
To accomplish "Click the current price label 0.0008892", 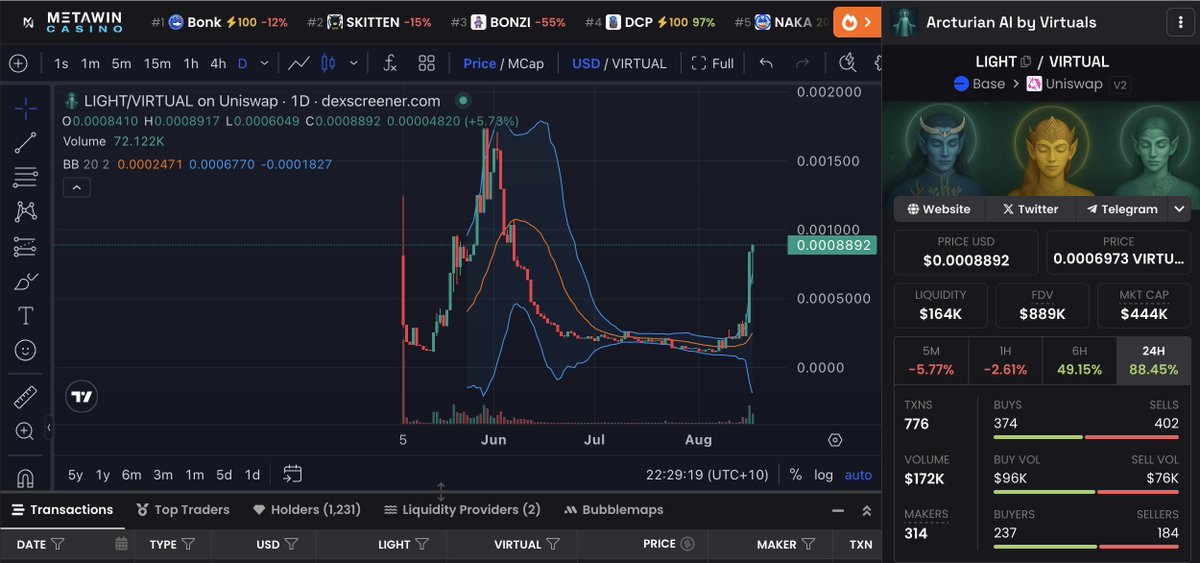I will (831, 245).
